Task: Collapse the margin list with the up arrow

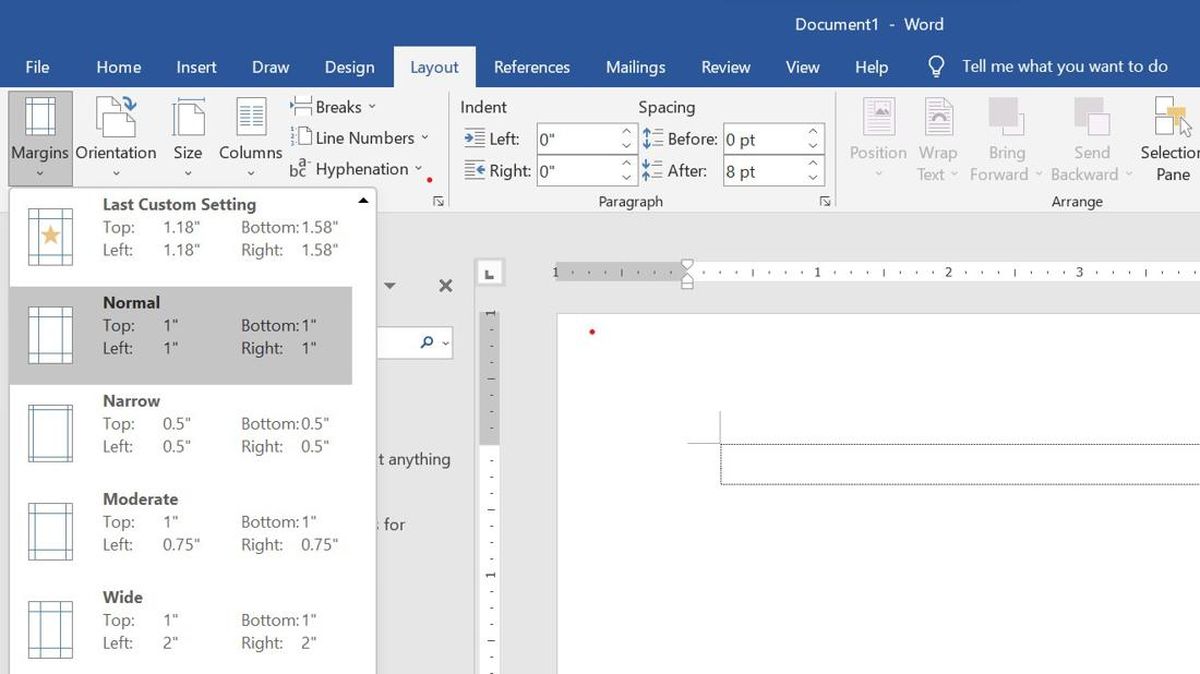Action: (362, 199)
